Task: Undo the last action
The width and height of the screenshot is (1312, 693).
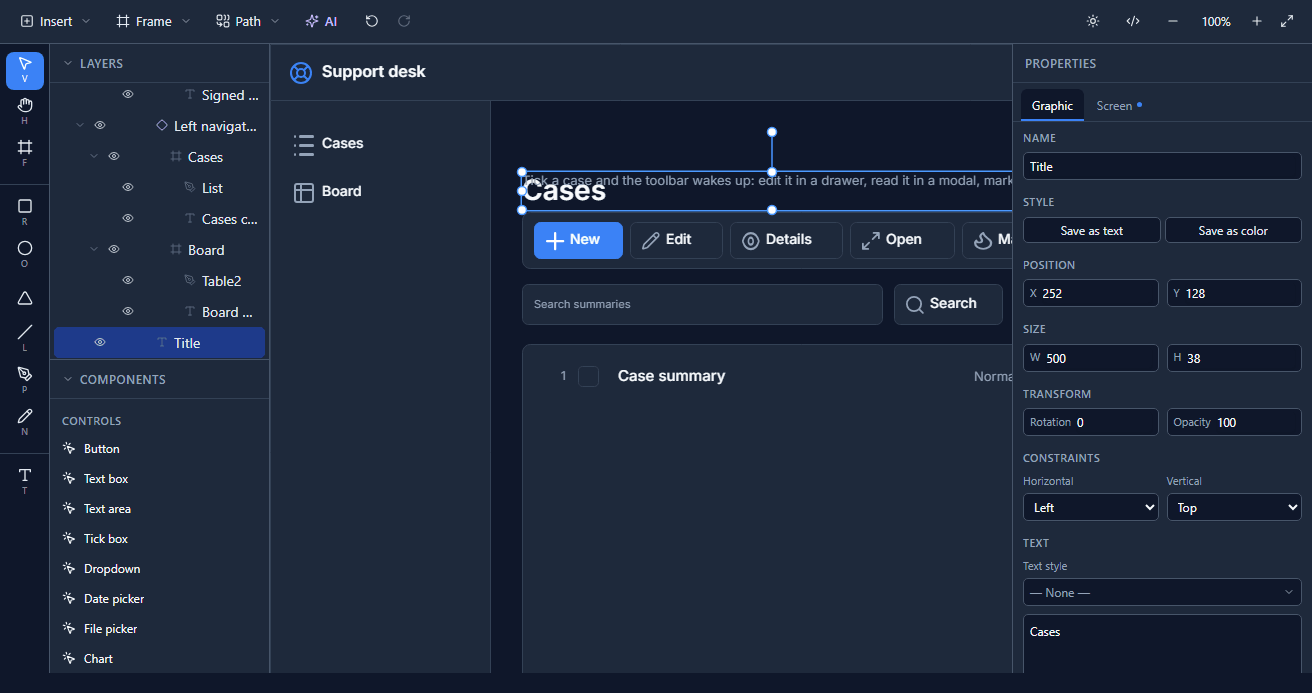Action: [372, 21]
